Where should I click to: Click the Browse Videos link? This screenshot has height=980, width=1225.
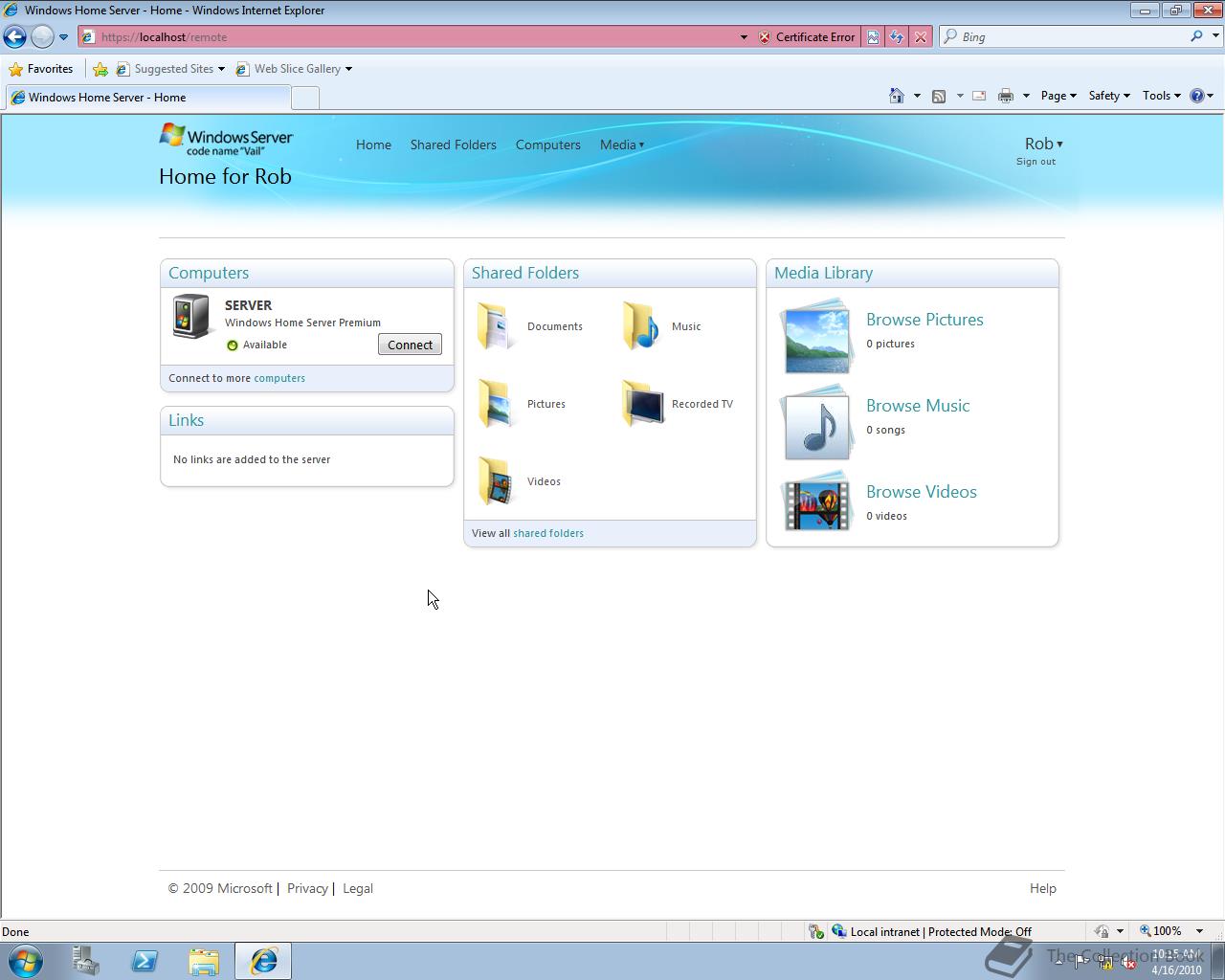coord(922,492)
